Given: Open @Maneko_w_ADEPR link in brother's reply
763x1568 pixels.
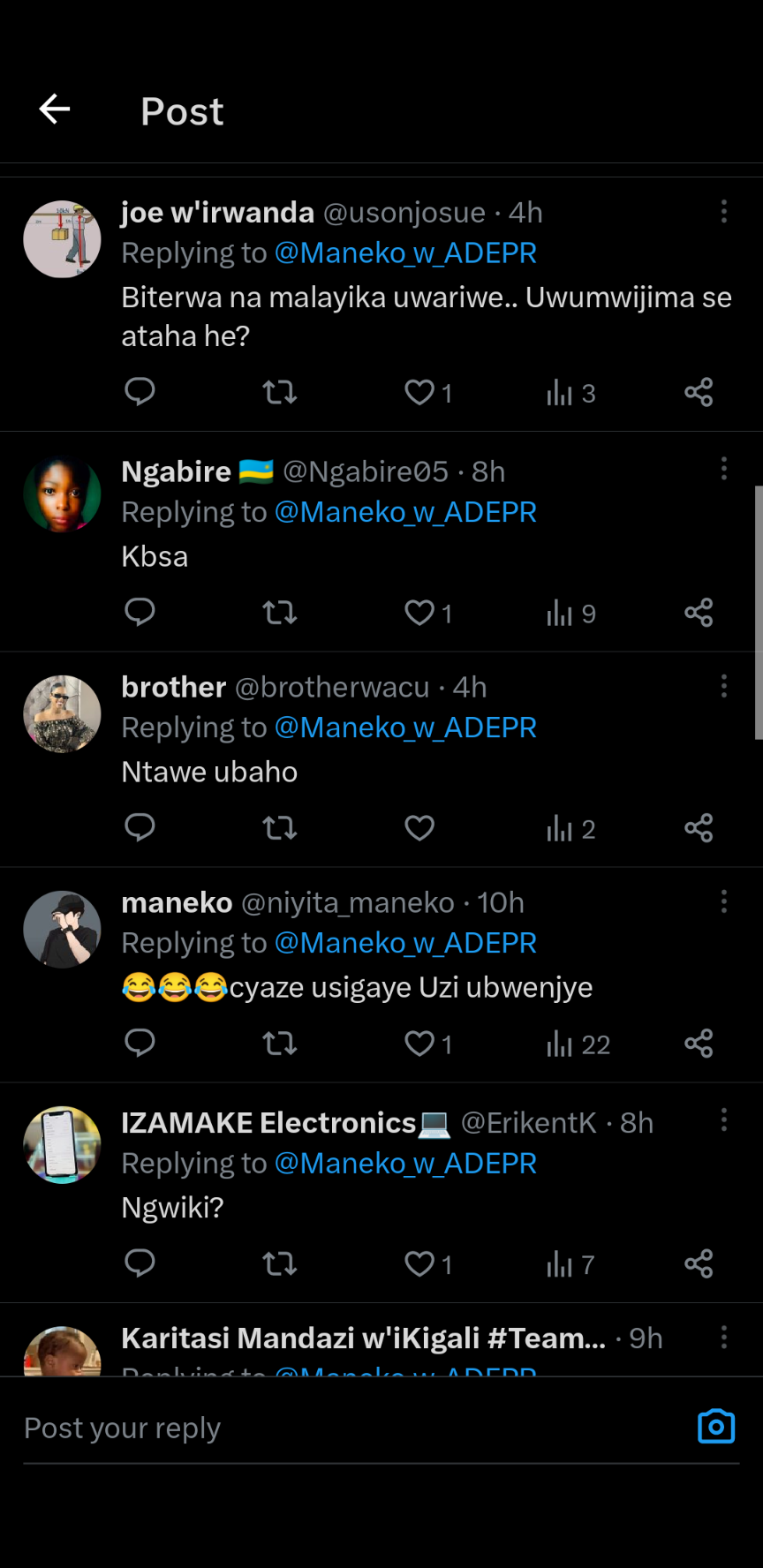Looking at the screenshot, I should click(405, 727).
